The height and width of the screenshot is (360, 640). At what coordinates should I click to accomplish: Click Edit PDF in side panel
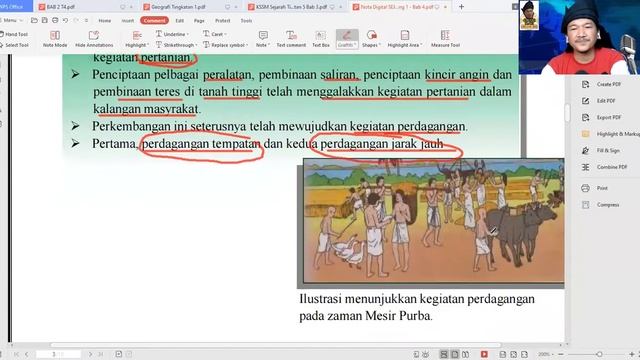point(599,100)
